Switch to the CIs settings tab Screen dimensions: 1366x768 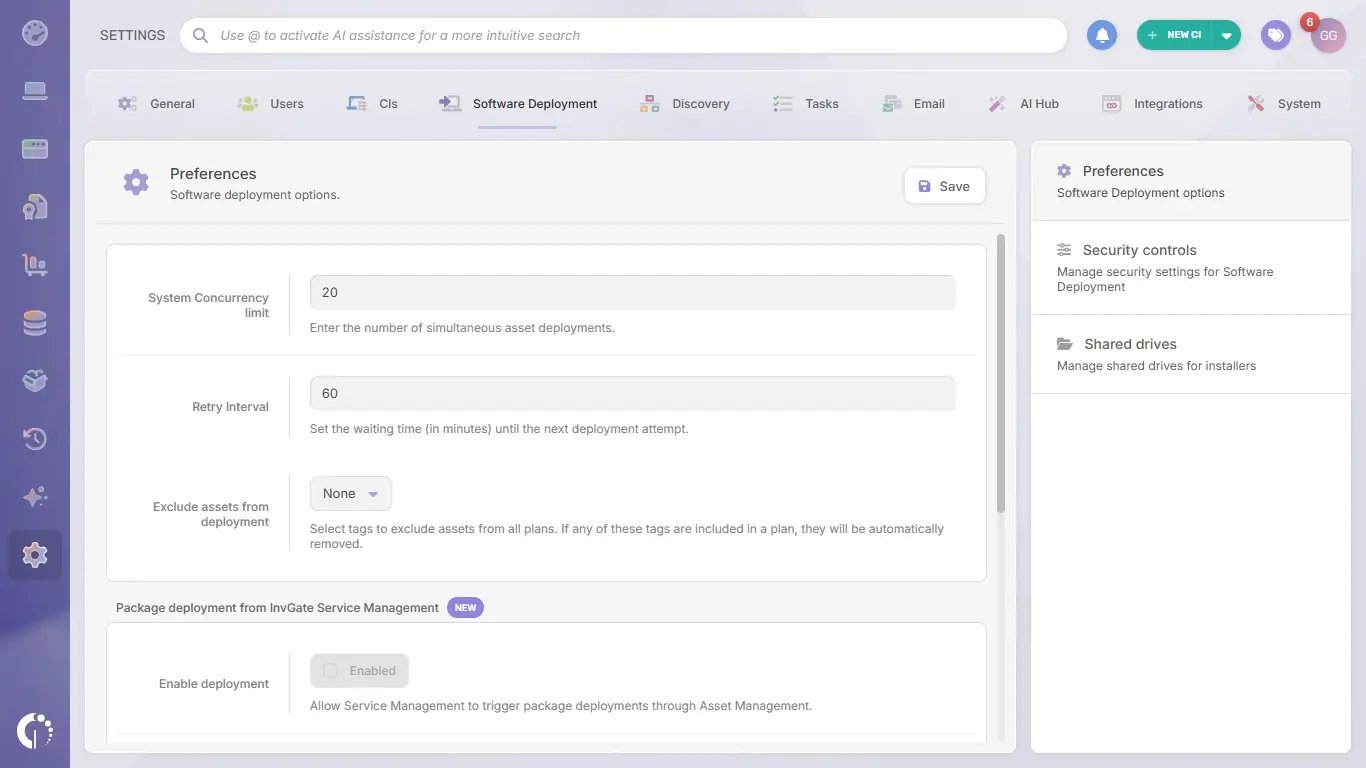point(372,104)
